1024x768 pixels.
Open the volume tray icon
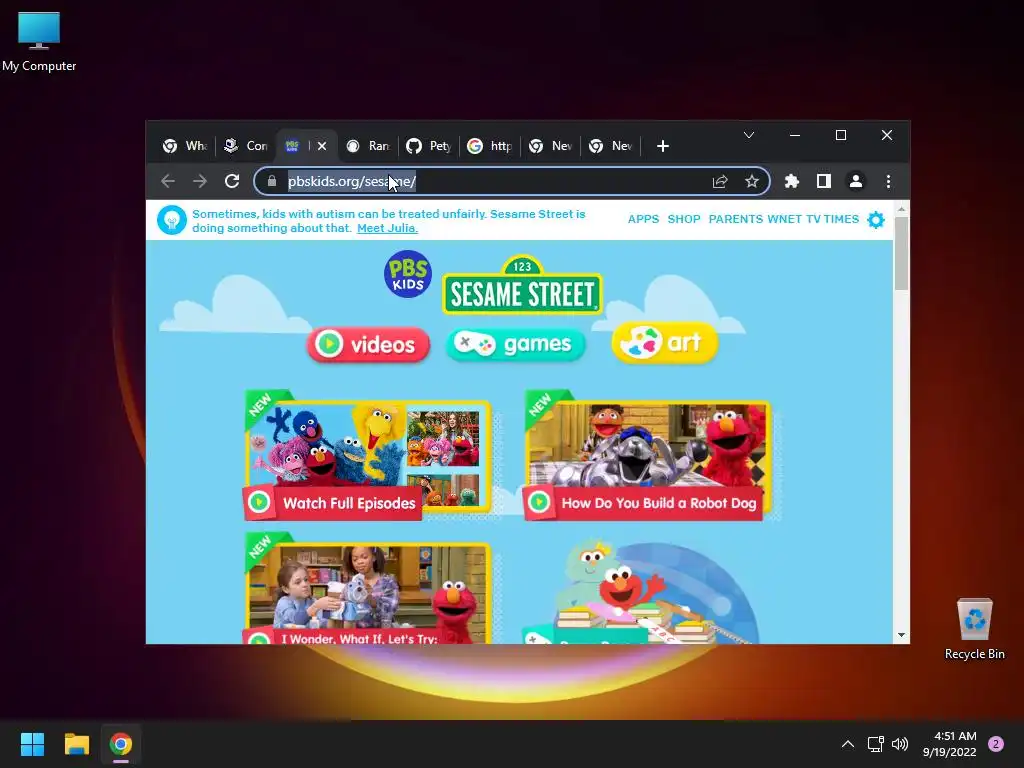pos(900,744)
